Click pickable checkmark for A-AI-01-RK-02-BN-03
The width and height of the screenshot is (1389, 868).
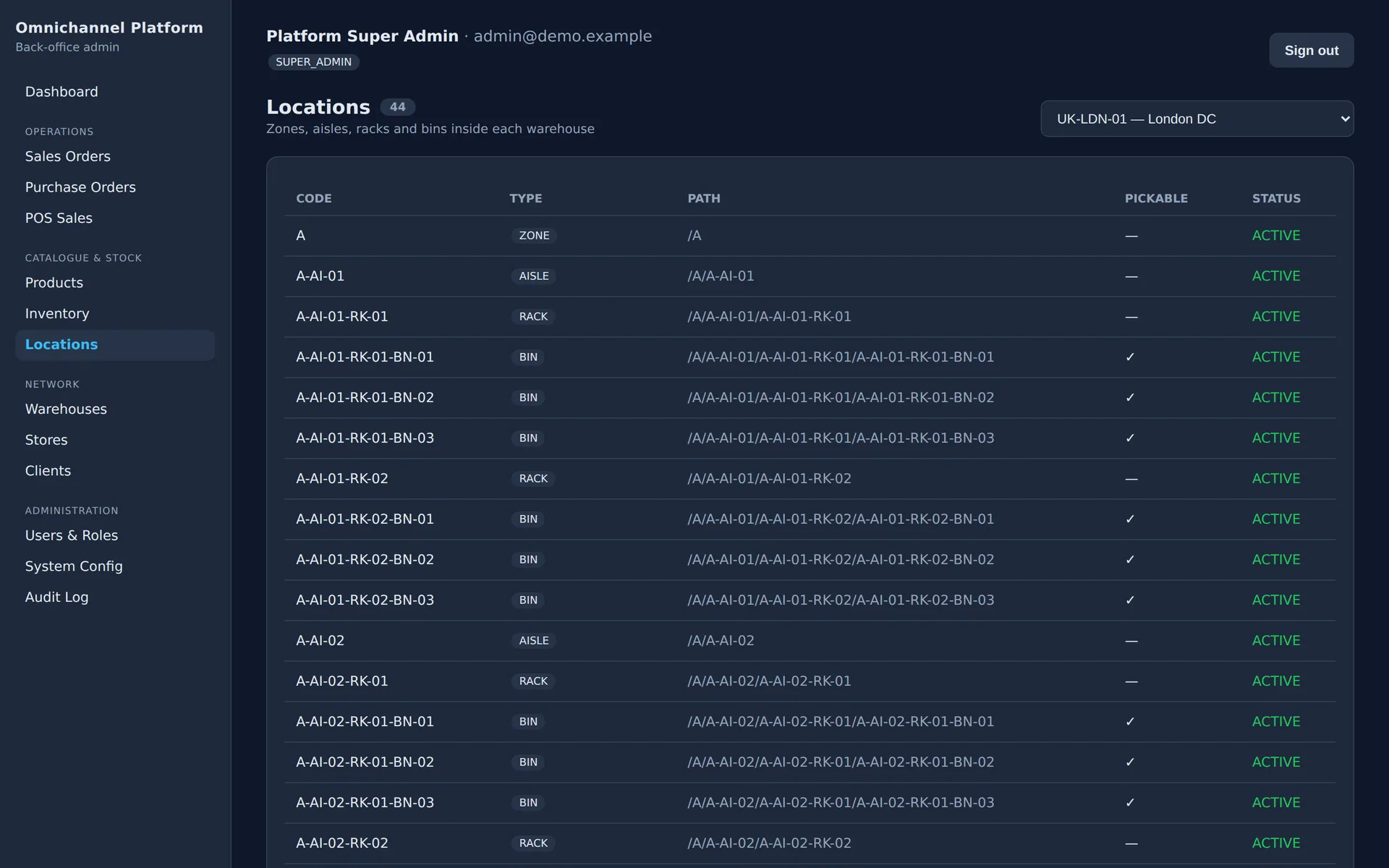coord(1130,600)
